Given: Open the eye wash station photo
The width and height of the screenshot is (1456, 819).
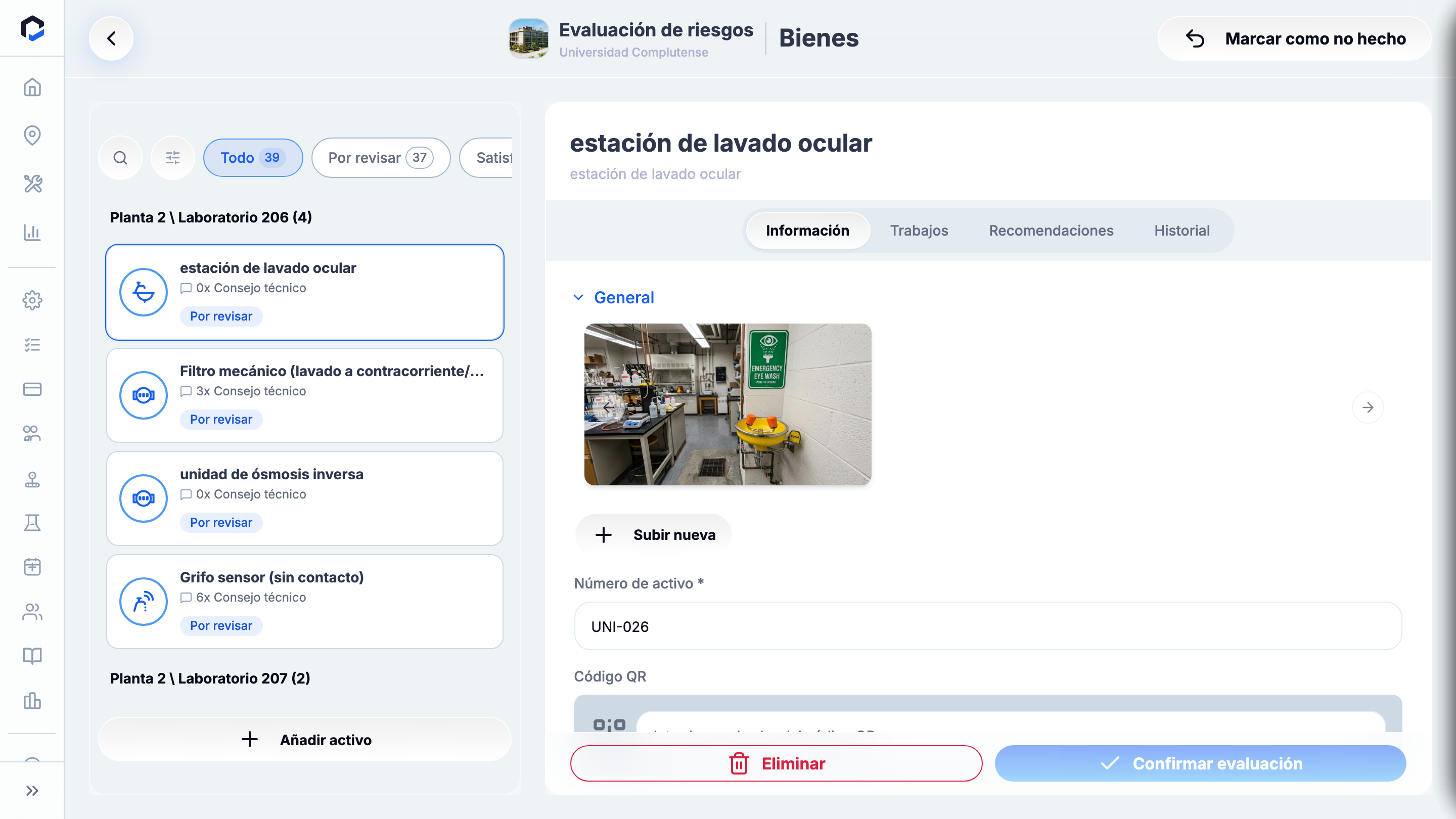Looking at the screenshot, I should (x=728, y=404).
